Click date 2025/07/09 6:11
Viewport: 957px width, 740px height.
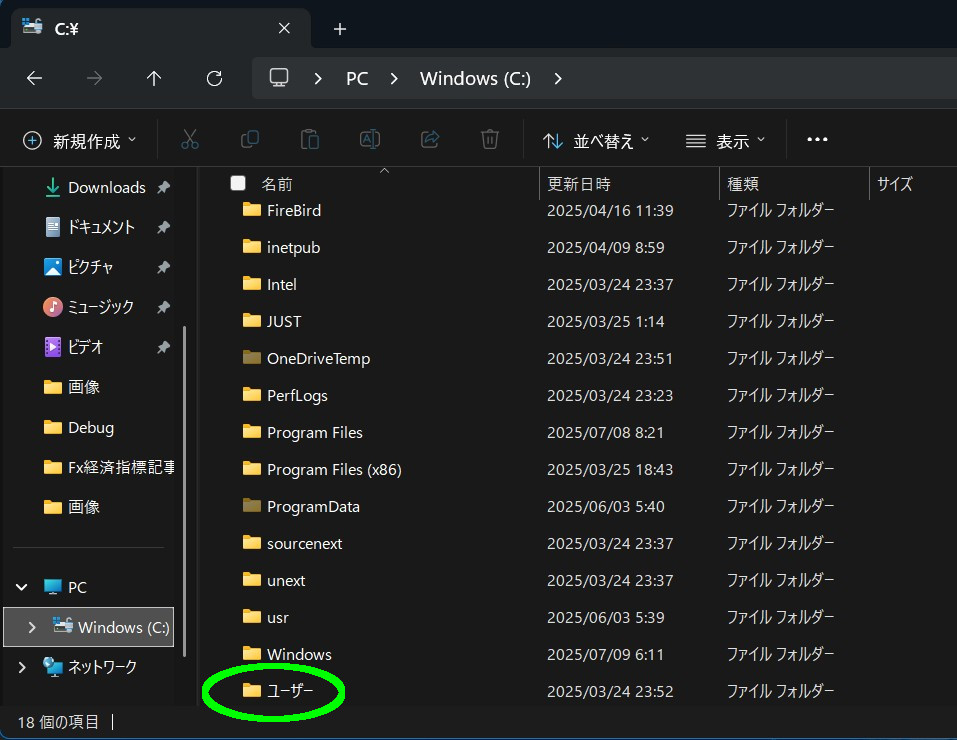tap(605, 655)
